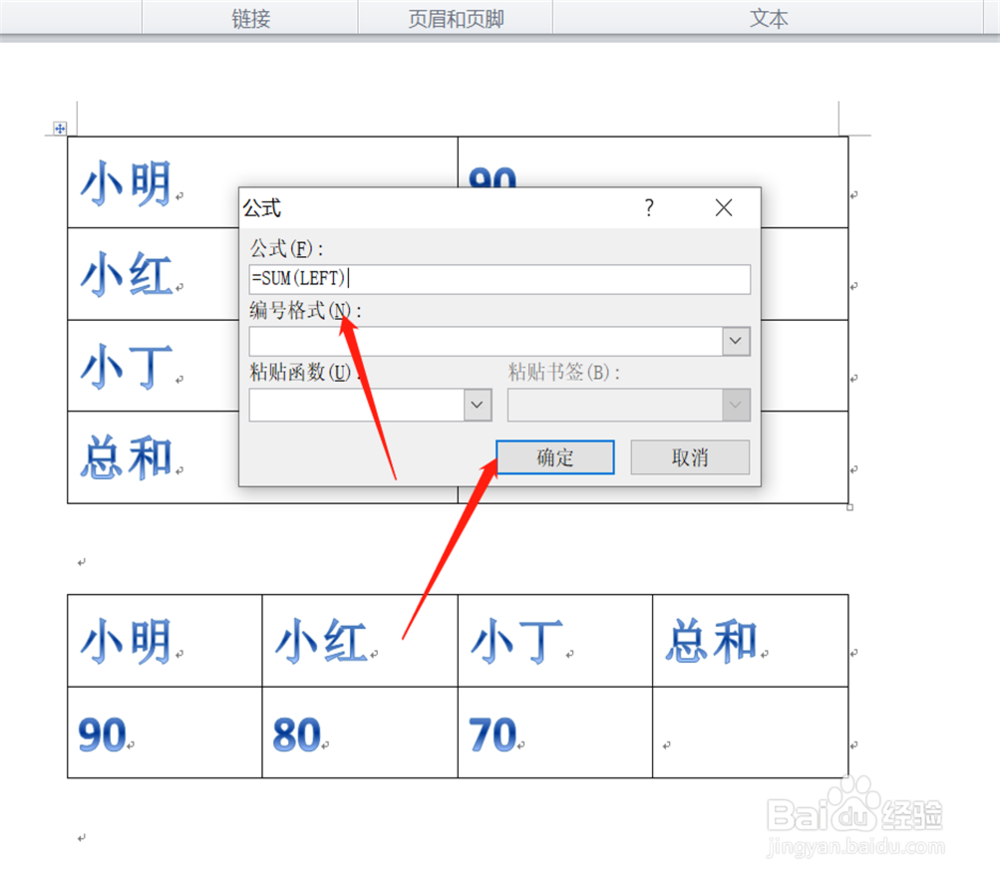Click 取消 to cancel the formula
This screenshot has height=881, width=1000.
click(690, 457)
